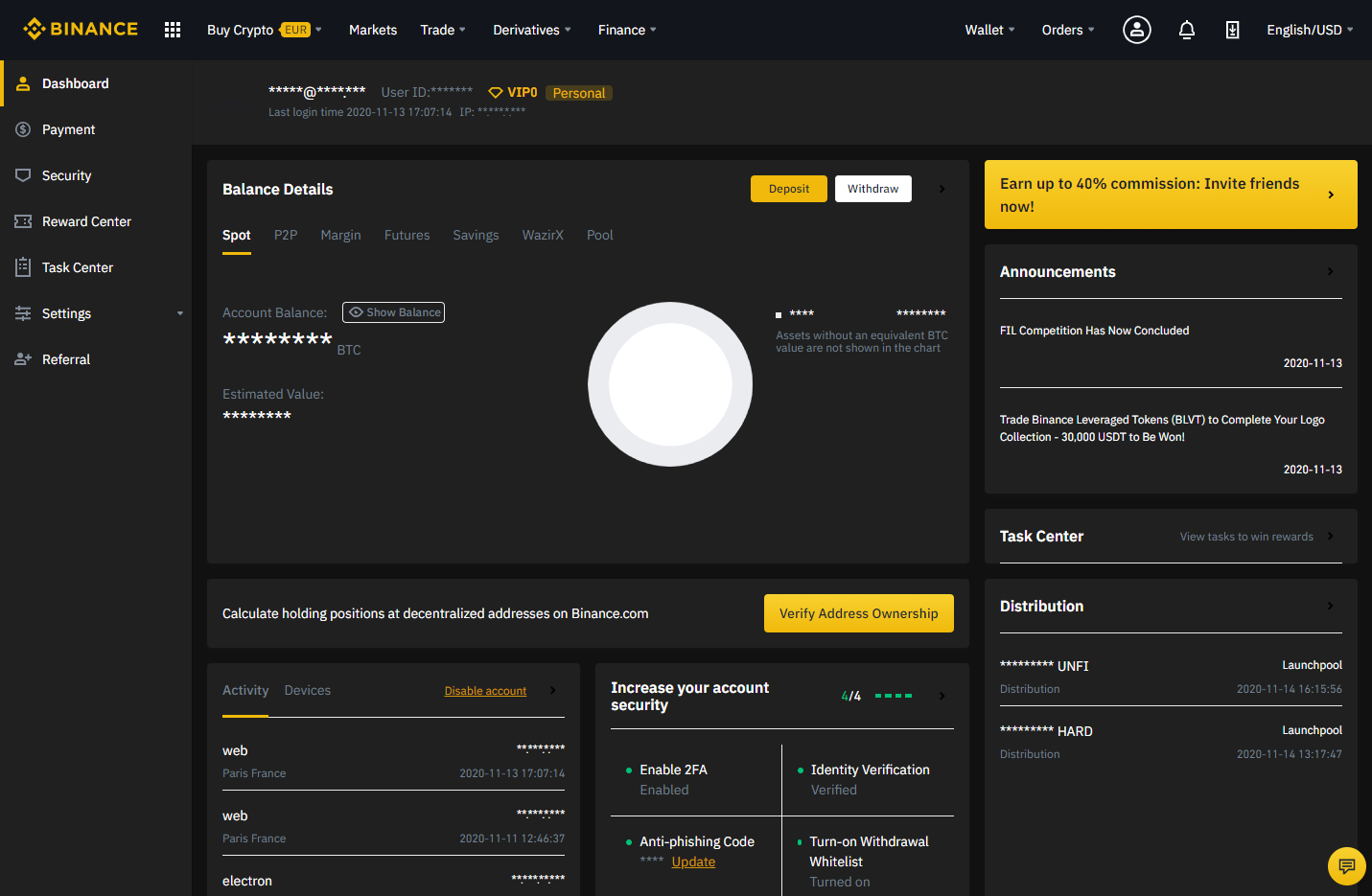
Task: Open the English/USD language selector
Action: click(1304, 30)
